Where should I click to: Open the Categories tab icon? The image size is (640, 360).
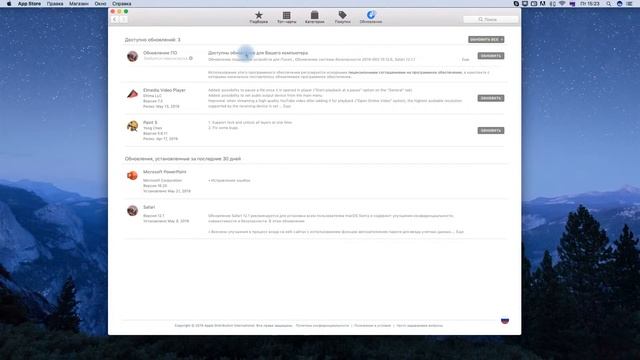[314, 17]
